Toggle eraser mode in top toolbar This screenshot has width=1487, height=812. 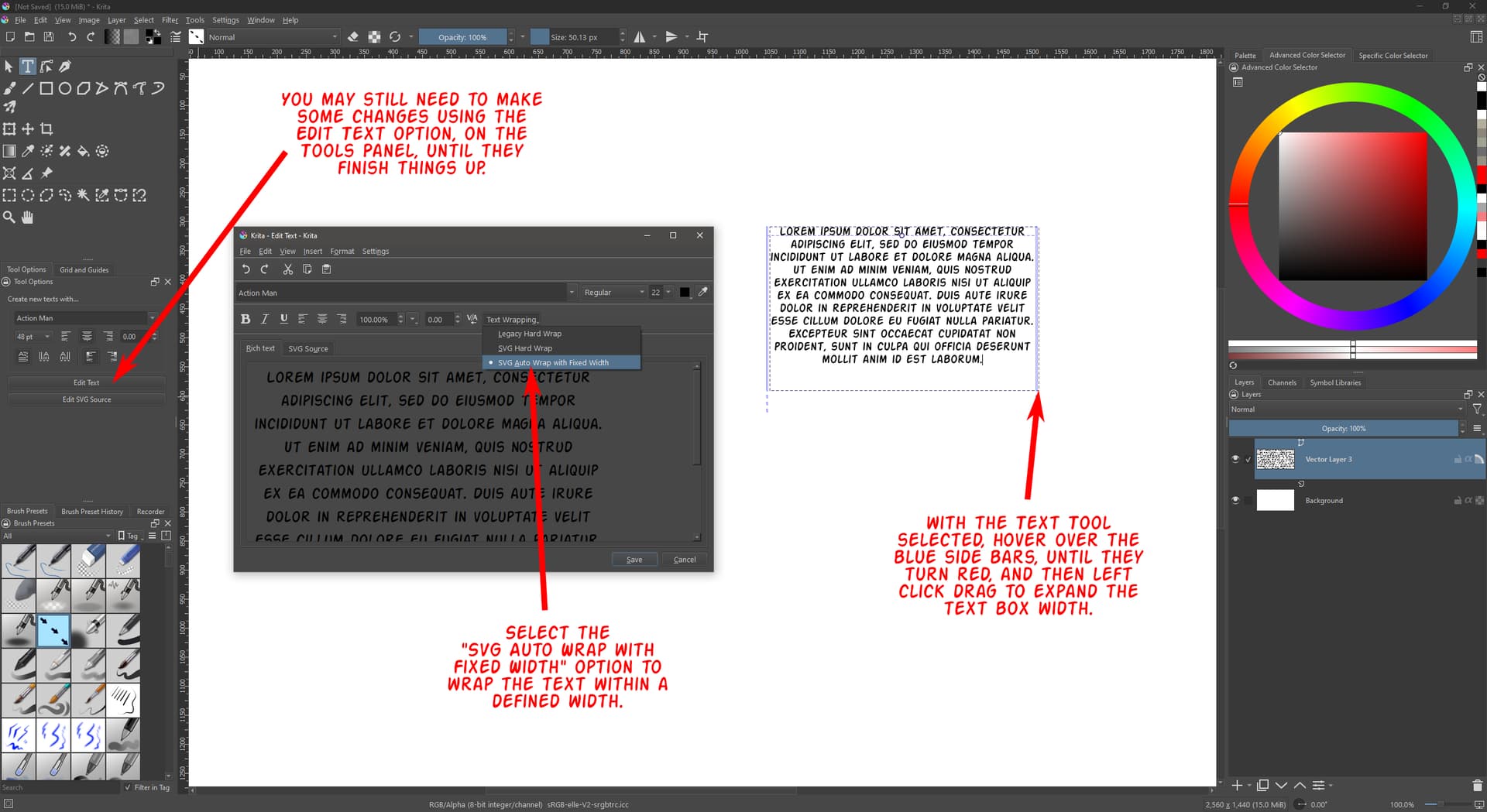coord(353,36)
